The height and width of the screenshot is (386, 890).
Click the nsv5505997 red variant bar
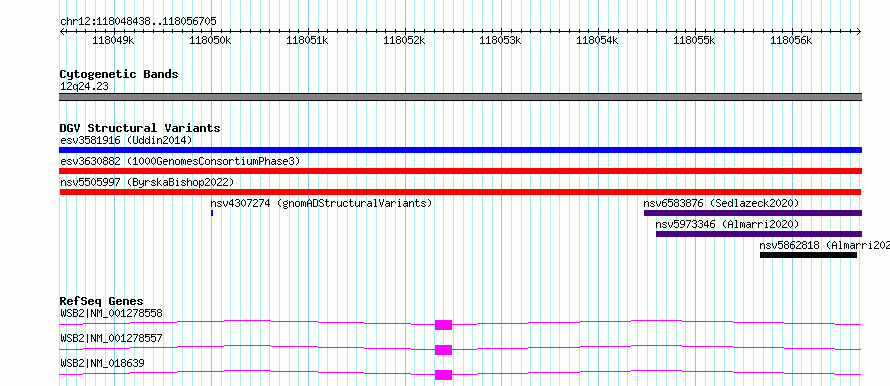click(x=460, y=192)
